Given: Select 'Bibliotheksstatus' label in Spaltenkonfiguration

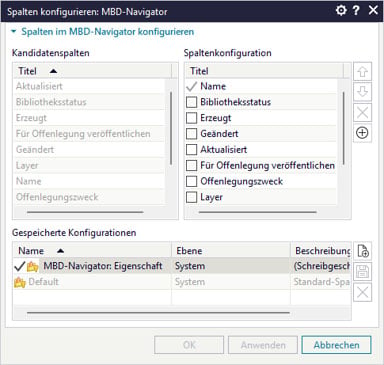Looking at the screenshot, I should pos(235,102).
